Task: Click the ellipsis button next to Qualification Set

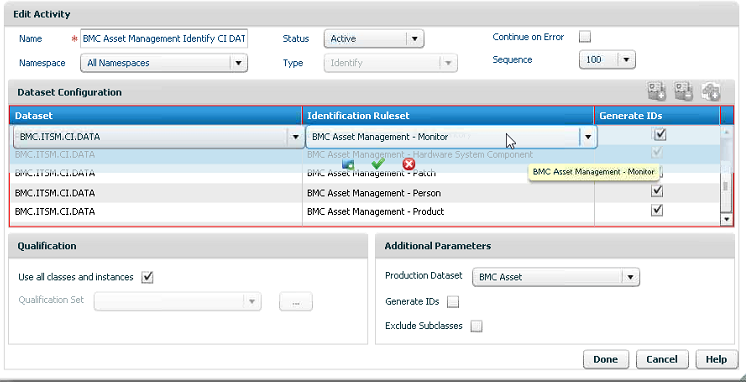Action: point(296,302)
